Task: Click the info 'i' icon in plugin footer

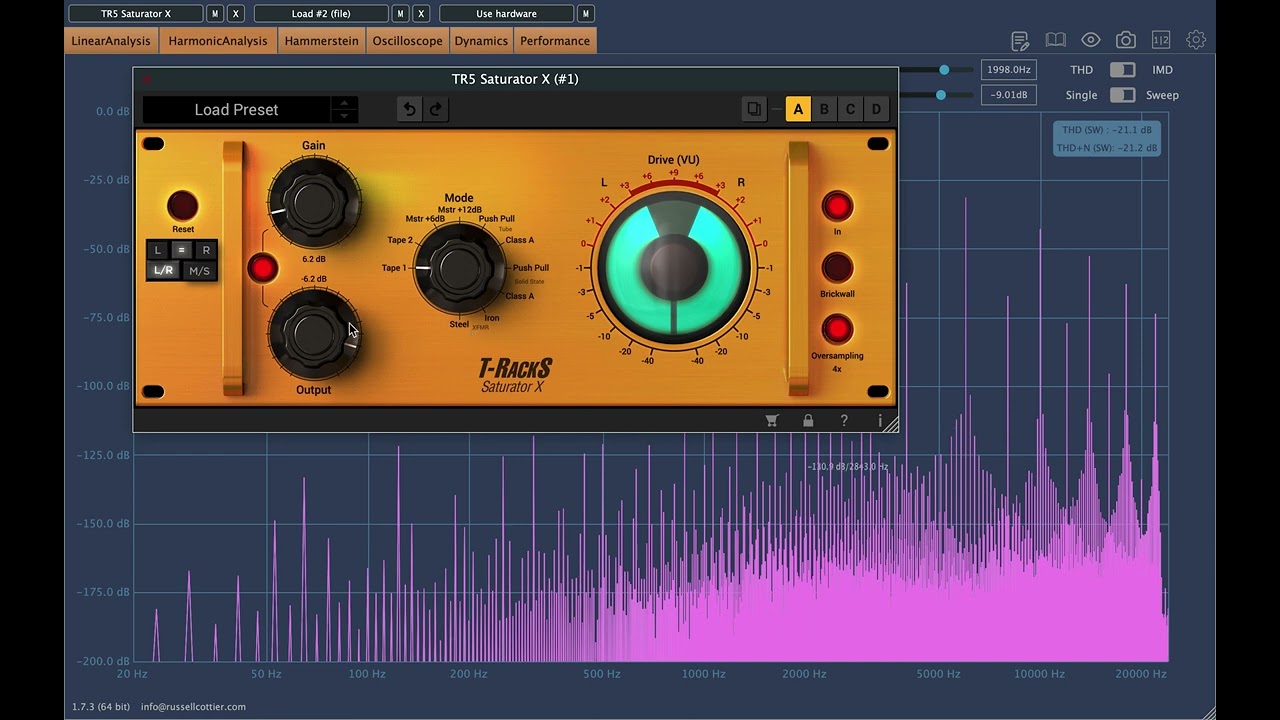Action: pos(880,421)
